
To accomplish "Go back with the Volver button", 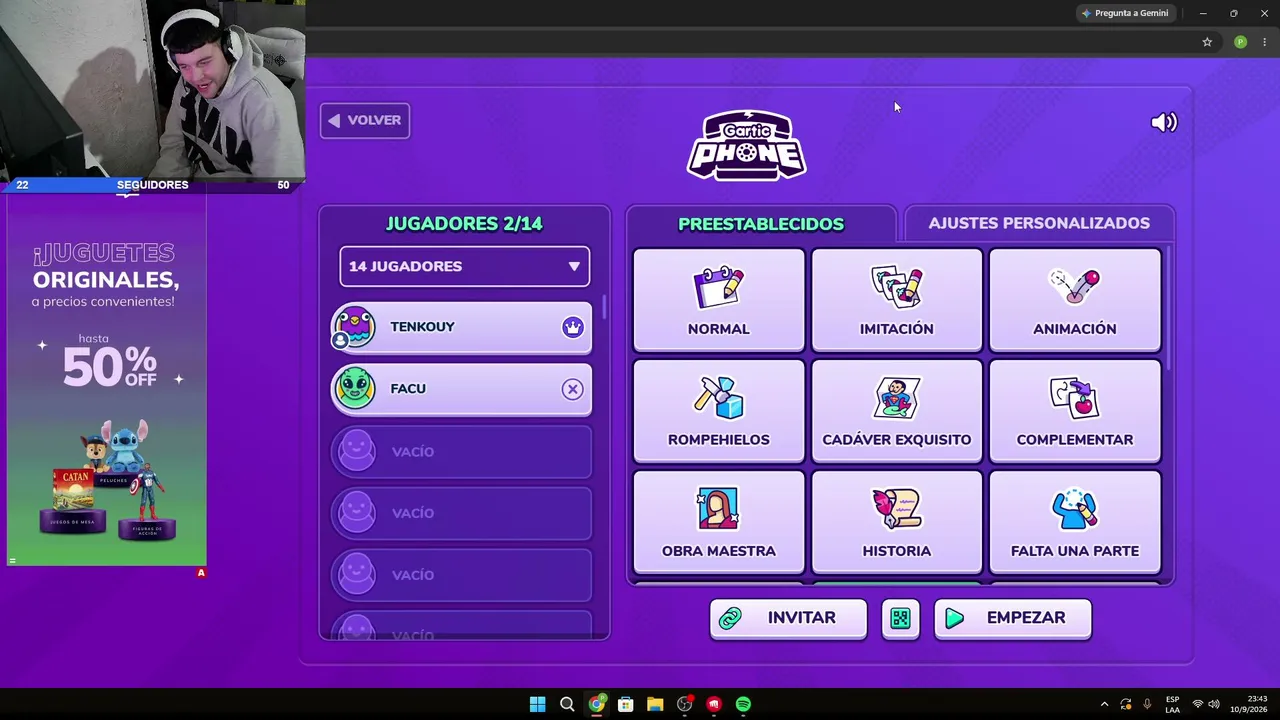I will pos(365,120).
